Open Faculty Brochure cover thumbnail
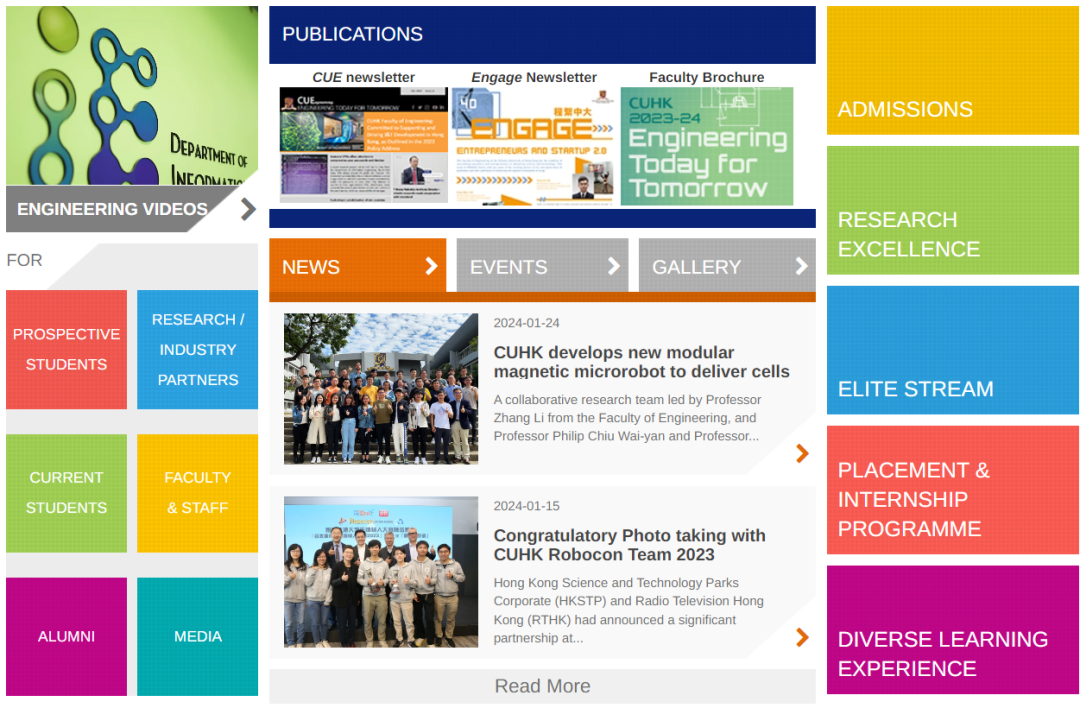 point(707,146)
